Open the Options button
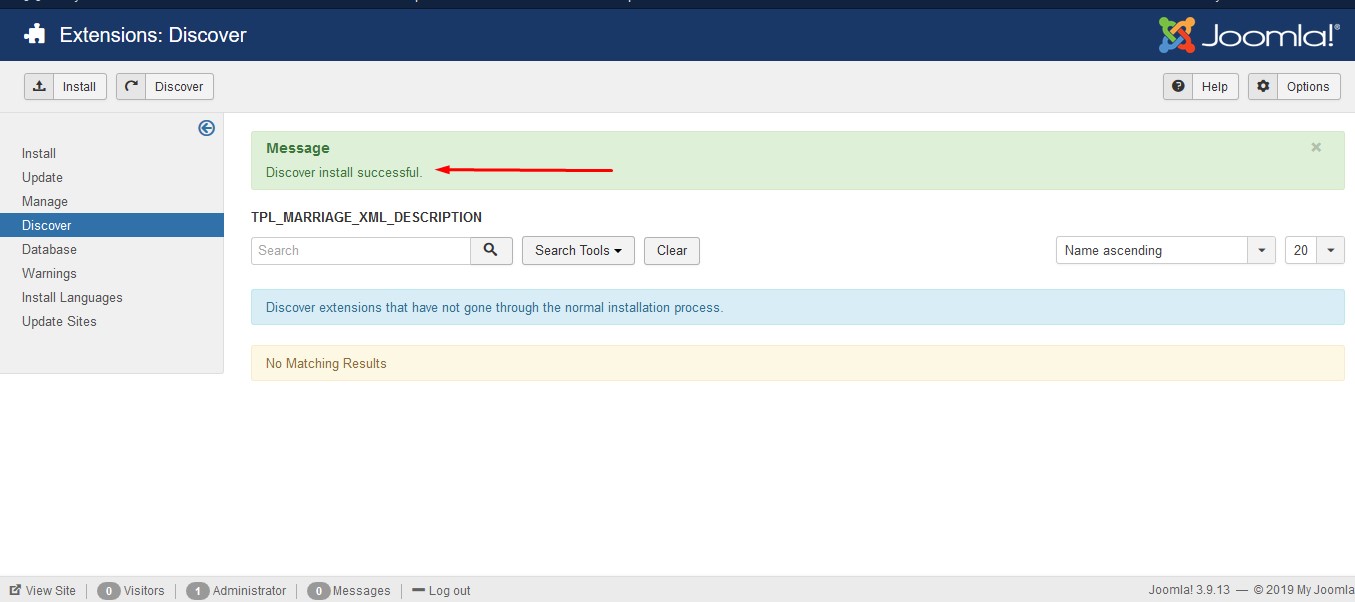Viewport: 1355px width, 602px height. click(1294, 87)
